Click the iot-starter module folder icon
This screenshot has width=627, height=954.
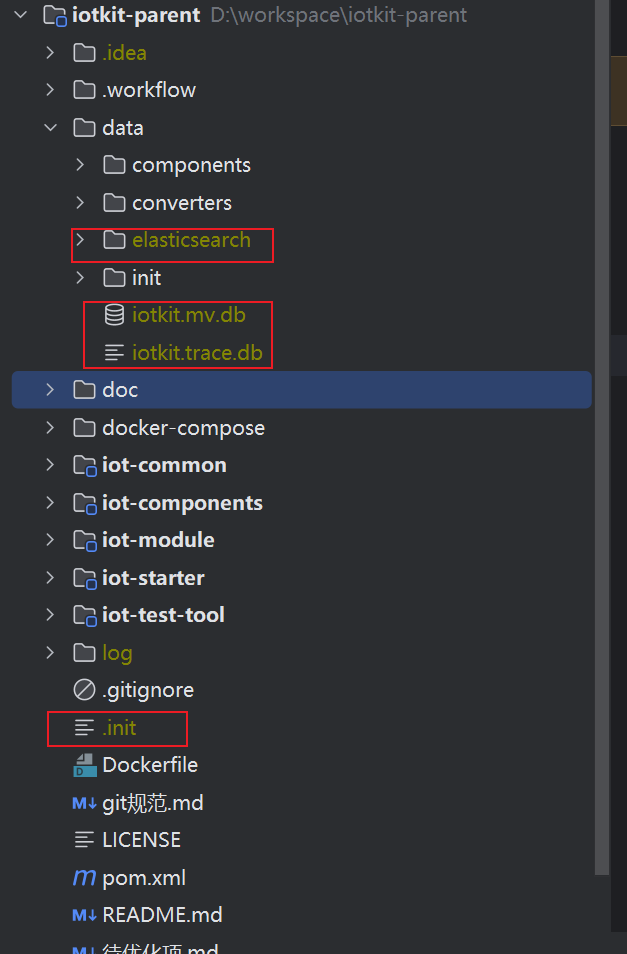click(84, 578)
